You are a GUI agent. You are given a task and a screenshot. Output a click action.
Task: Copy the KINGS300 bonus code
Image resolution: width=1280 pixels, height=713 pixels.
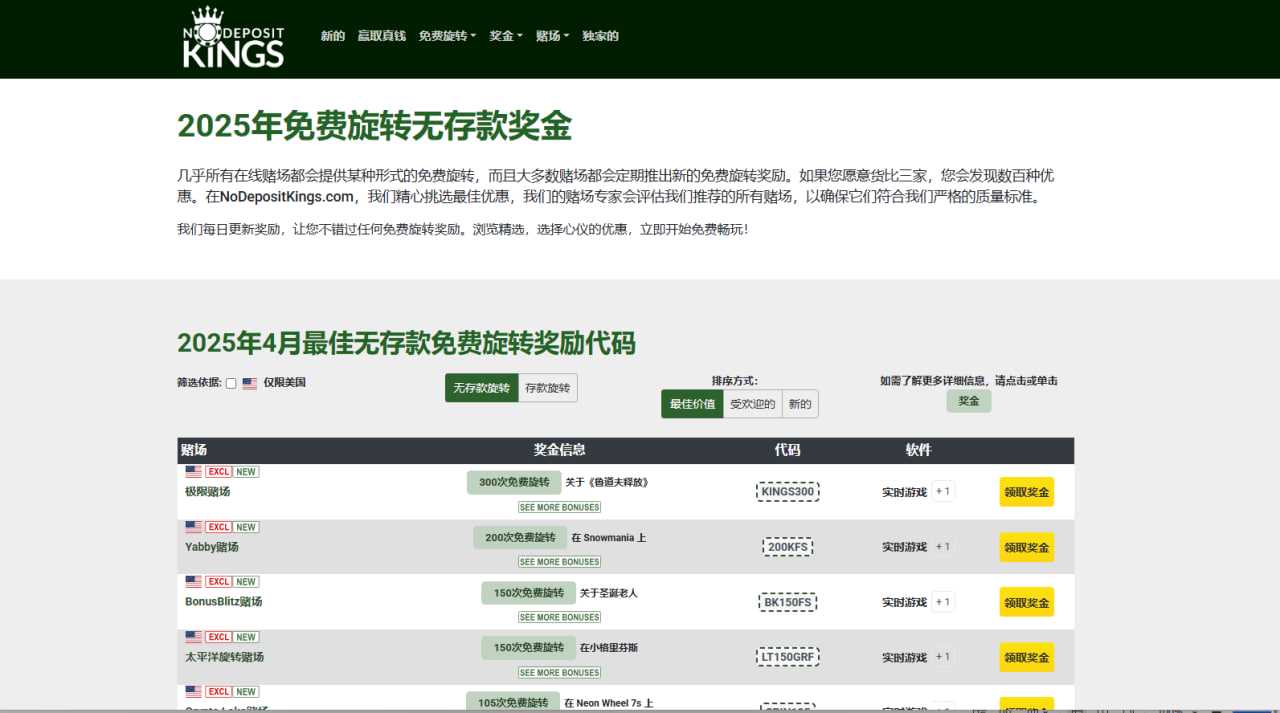click(x=787, y=491)
